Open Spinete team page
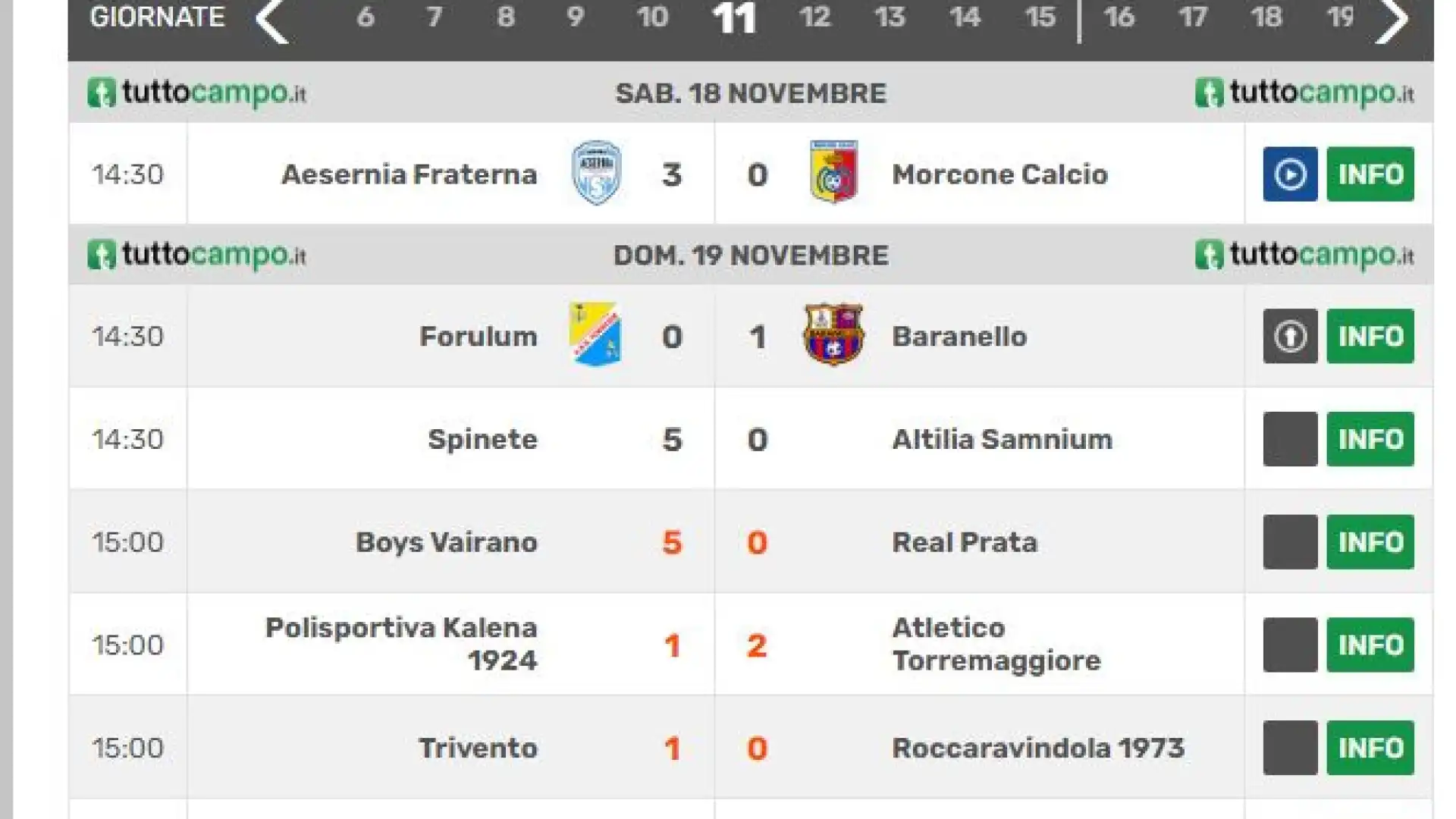1456x819 pixels. [482, 439]
